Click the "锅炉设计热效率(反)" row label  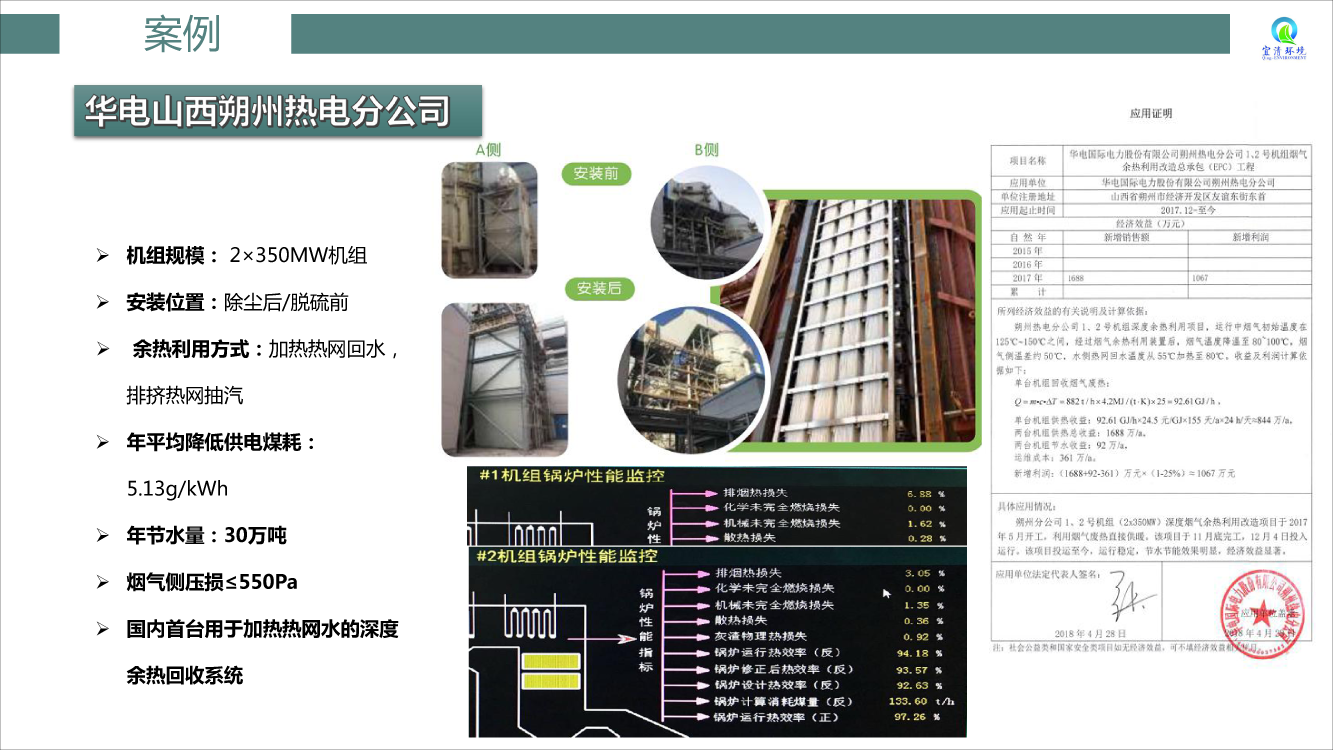pyautogui.click(x=779, y=685)
